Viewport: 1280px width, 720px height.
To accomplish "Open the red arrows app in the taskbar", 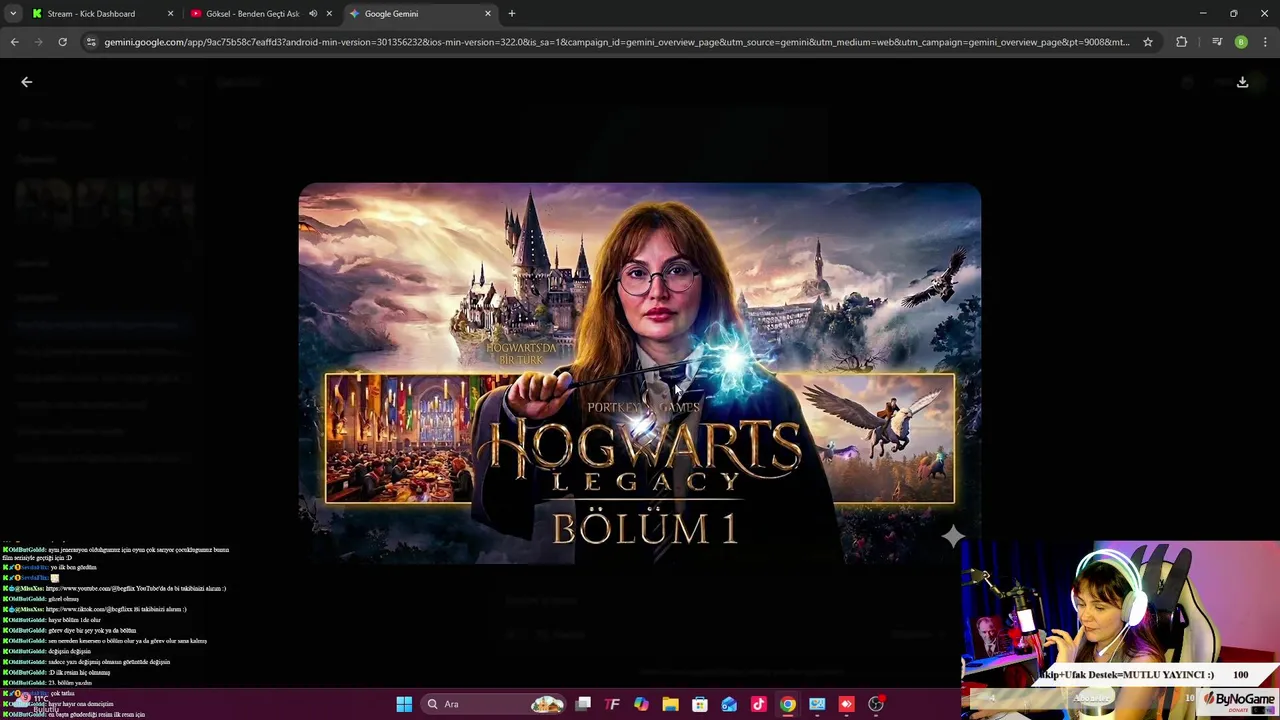I will pos(846,704).
